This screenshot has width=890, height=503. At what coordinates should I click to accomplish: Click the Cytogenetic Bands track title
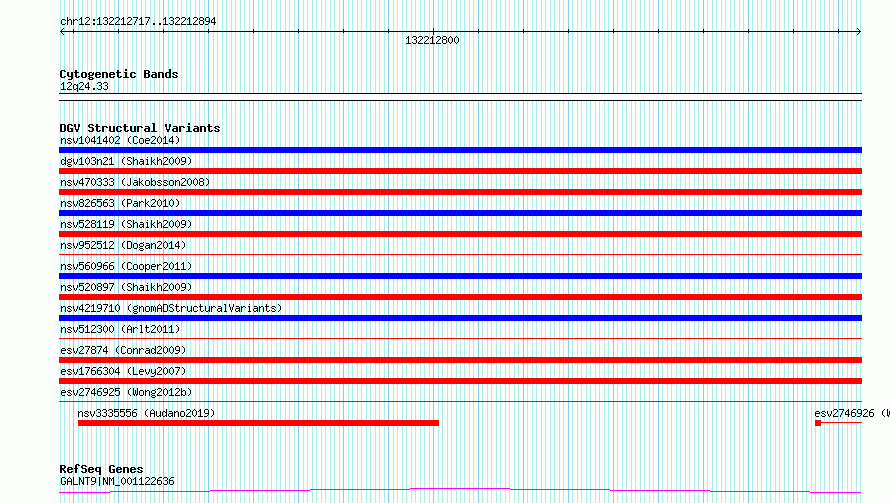(119, 74)
